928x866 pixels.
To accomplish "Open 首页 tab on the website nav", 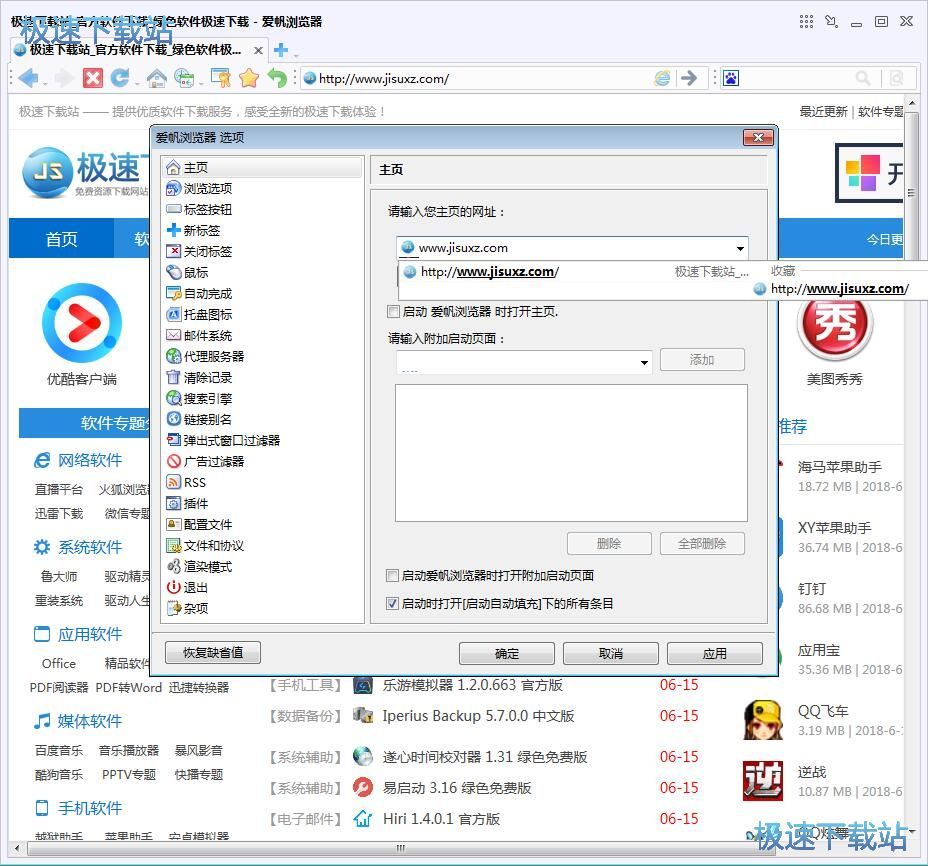I will click(62, 239).
